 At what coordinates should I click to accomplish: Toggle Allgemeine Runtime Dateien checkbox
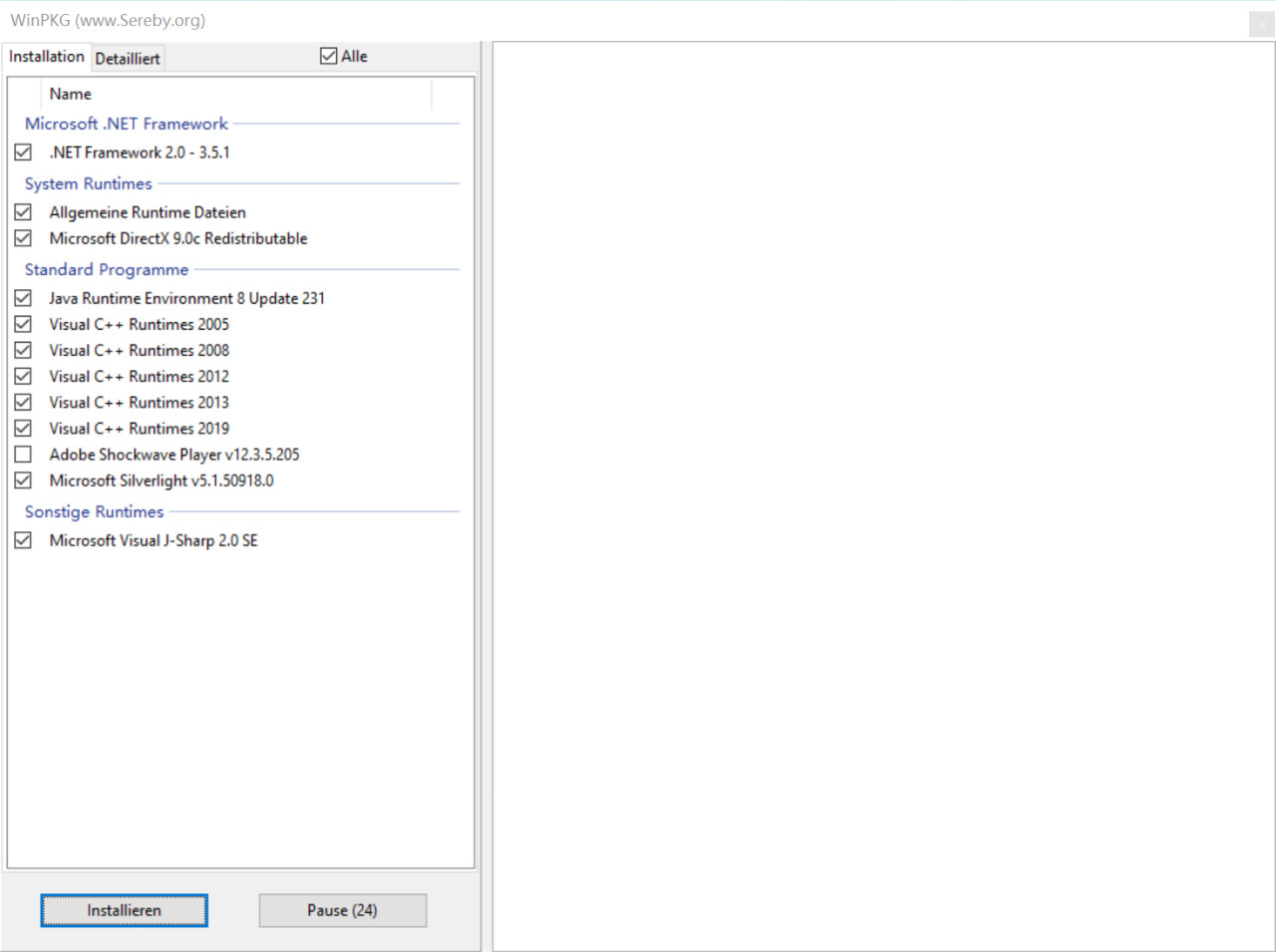23,212
